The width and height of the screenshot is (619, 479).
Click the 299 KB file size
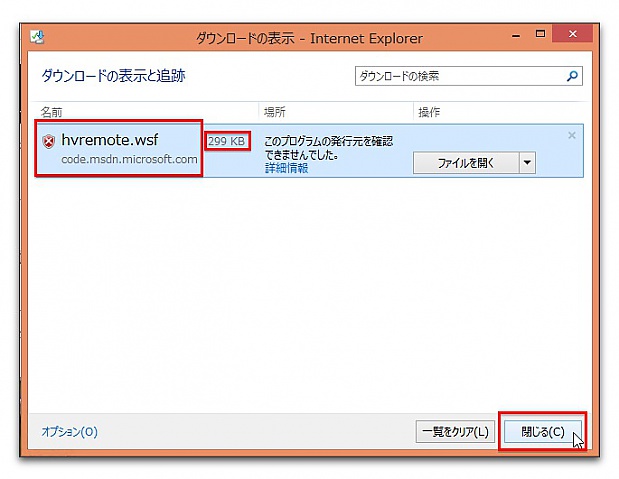[227, 141]
